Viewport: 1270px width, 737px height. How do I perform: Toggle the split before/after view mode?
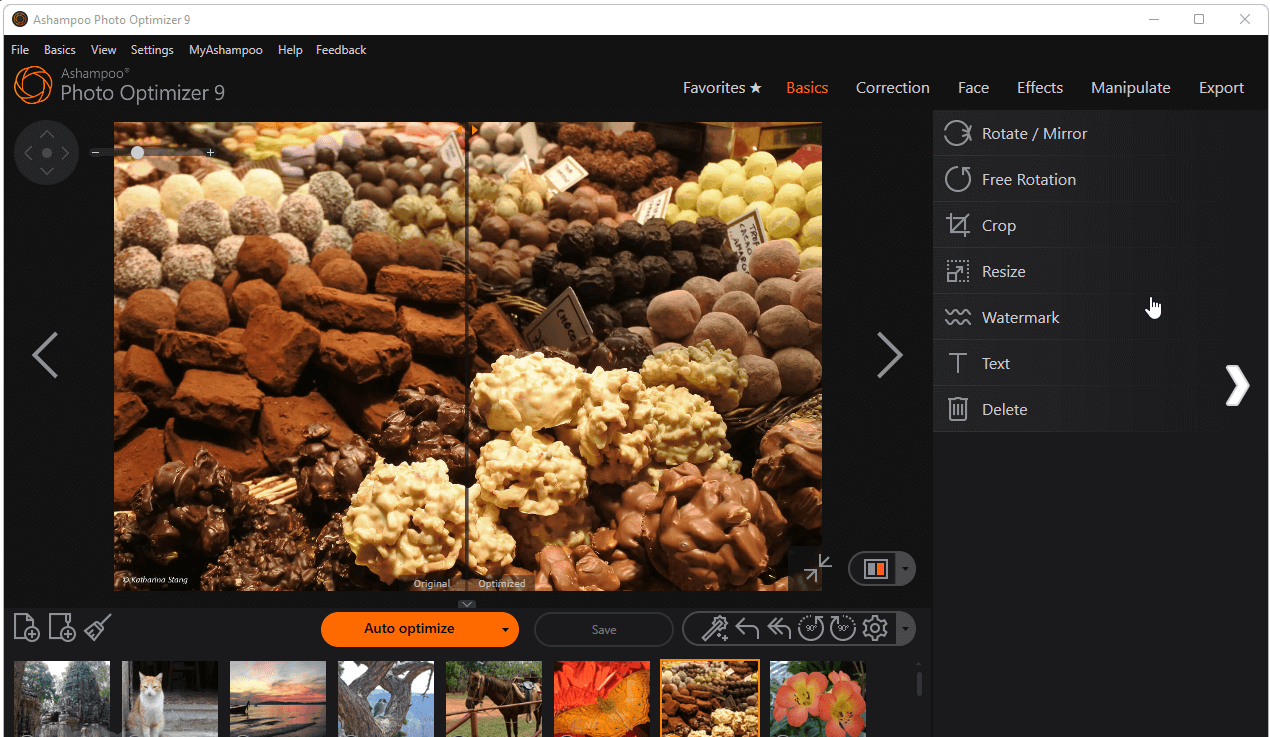[875, 569]
